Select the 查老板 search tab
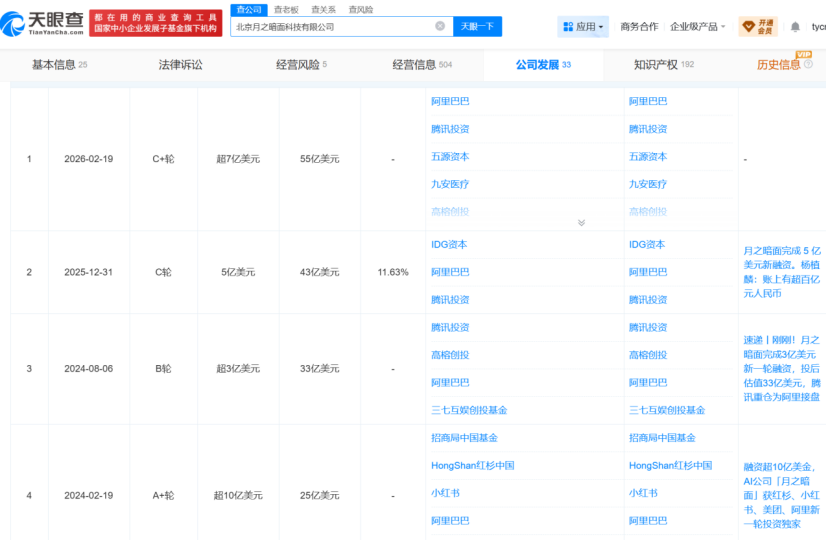This screenshot has height=540, width=826. pos(286,9)
